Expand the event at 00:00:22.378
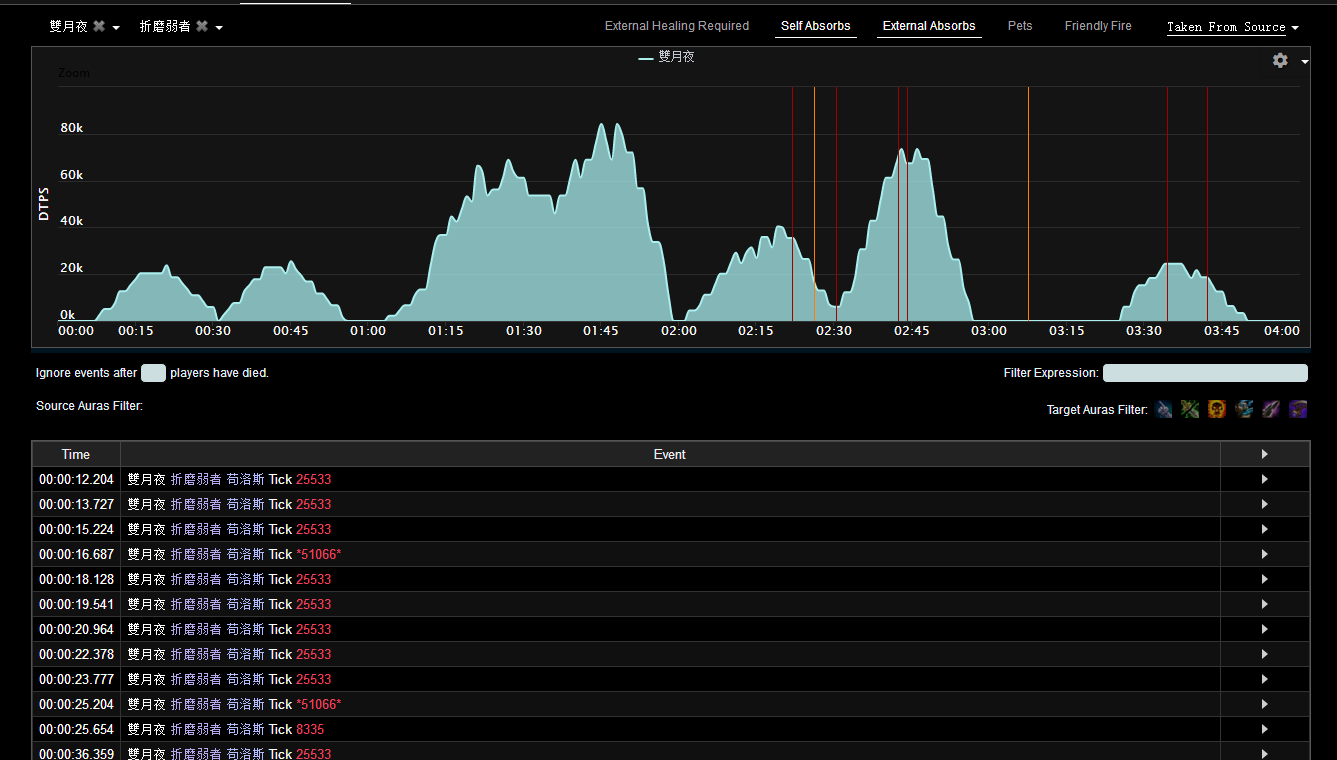The image size is (1337, 760). (1265, 654)
